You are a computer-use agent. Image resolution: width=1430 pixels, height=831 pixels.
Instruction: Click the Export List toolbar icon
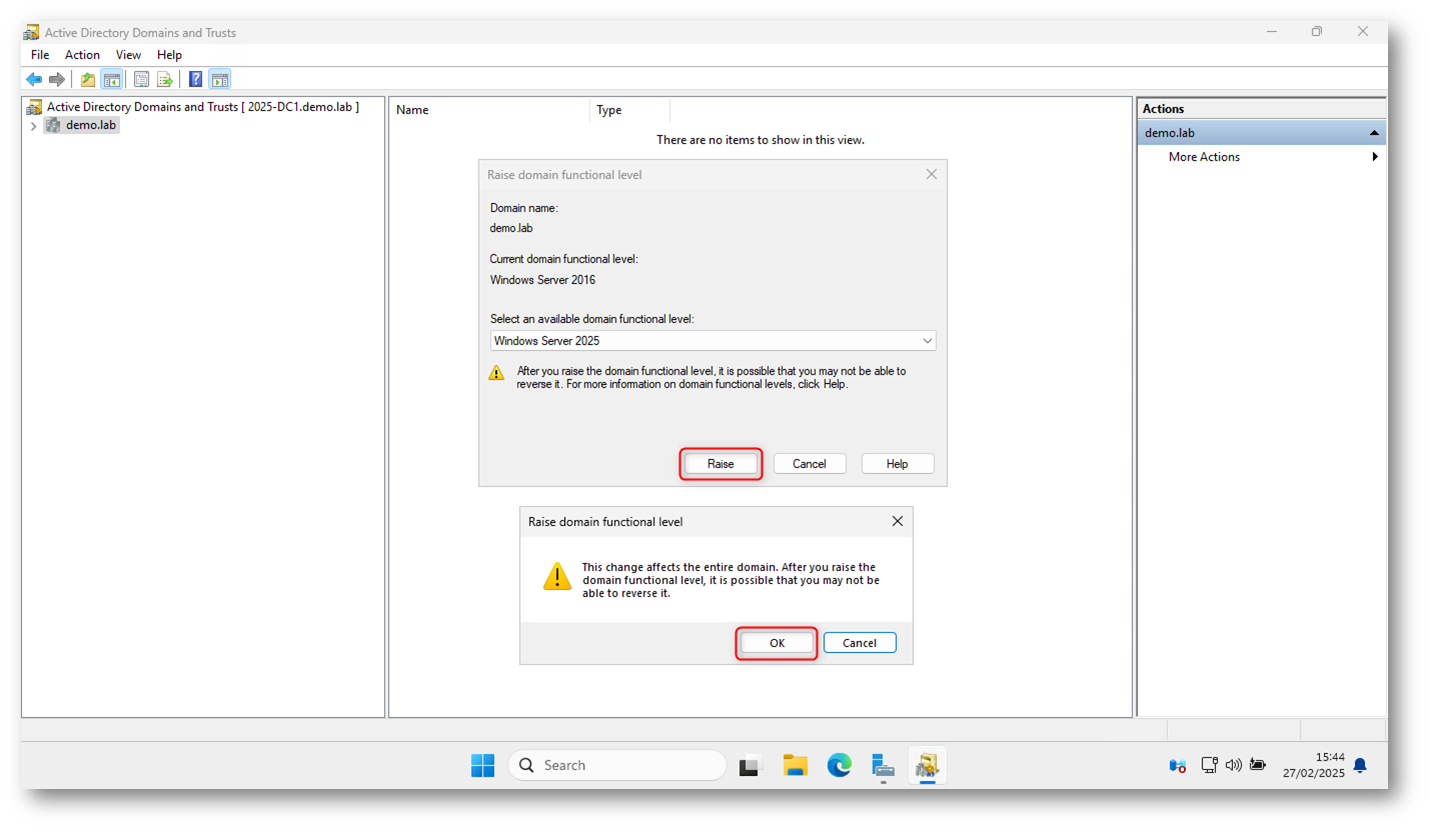coord(165,79)
